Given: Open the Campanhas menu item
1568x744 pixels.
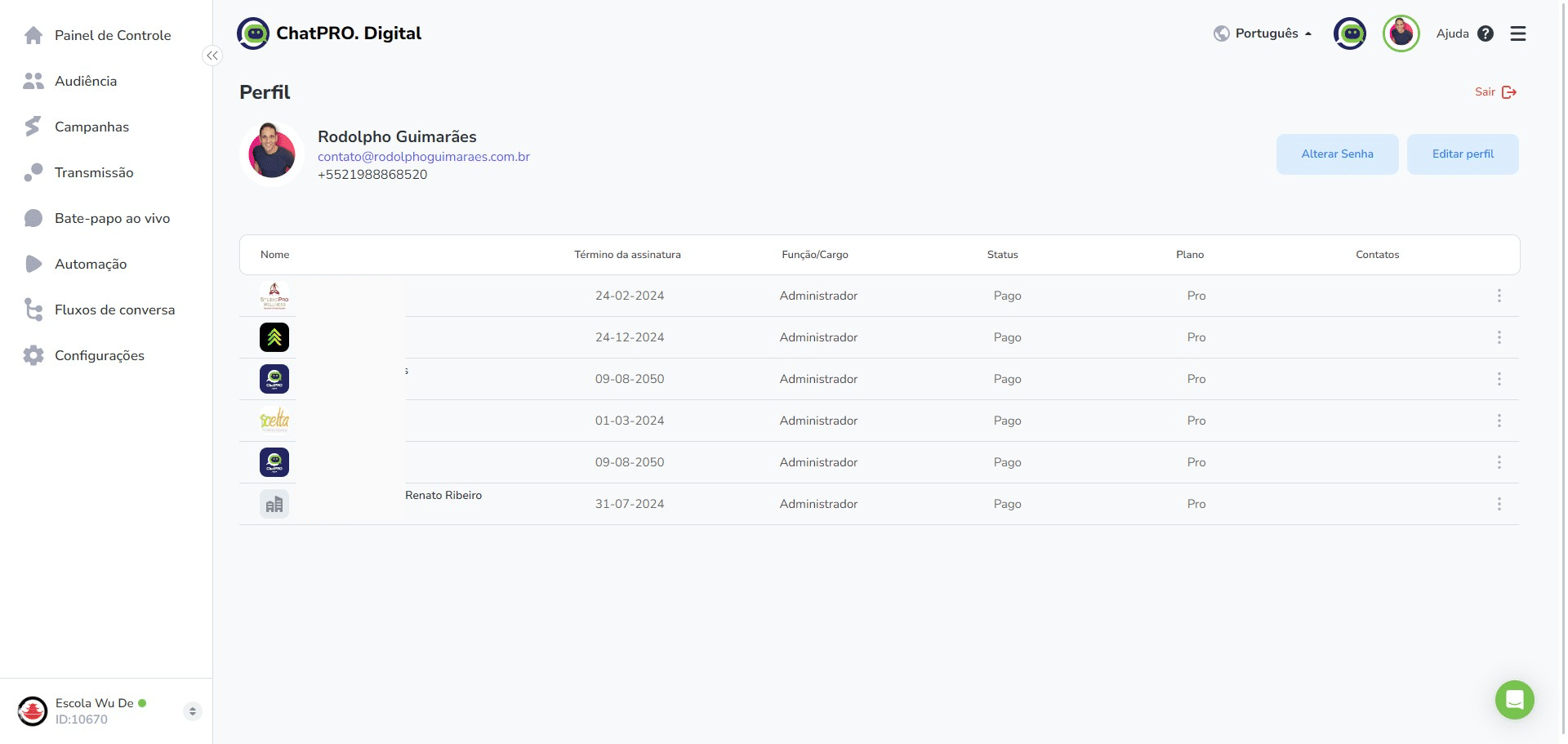Looking at the screenshot, I should 91,127.
